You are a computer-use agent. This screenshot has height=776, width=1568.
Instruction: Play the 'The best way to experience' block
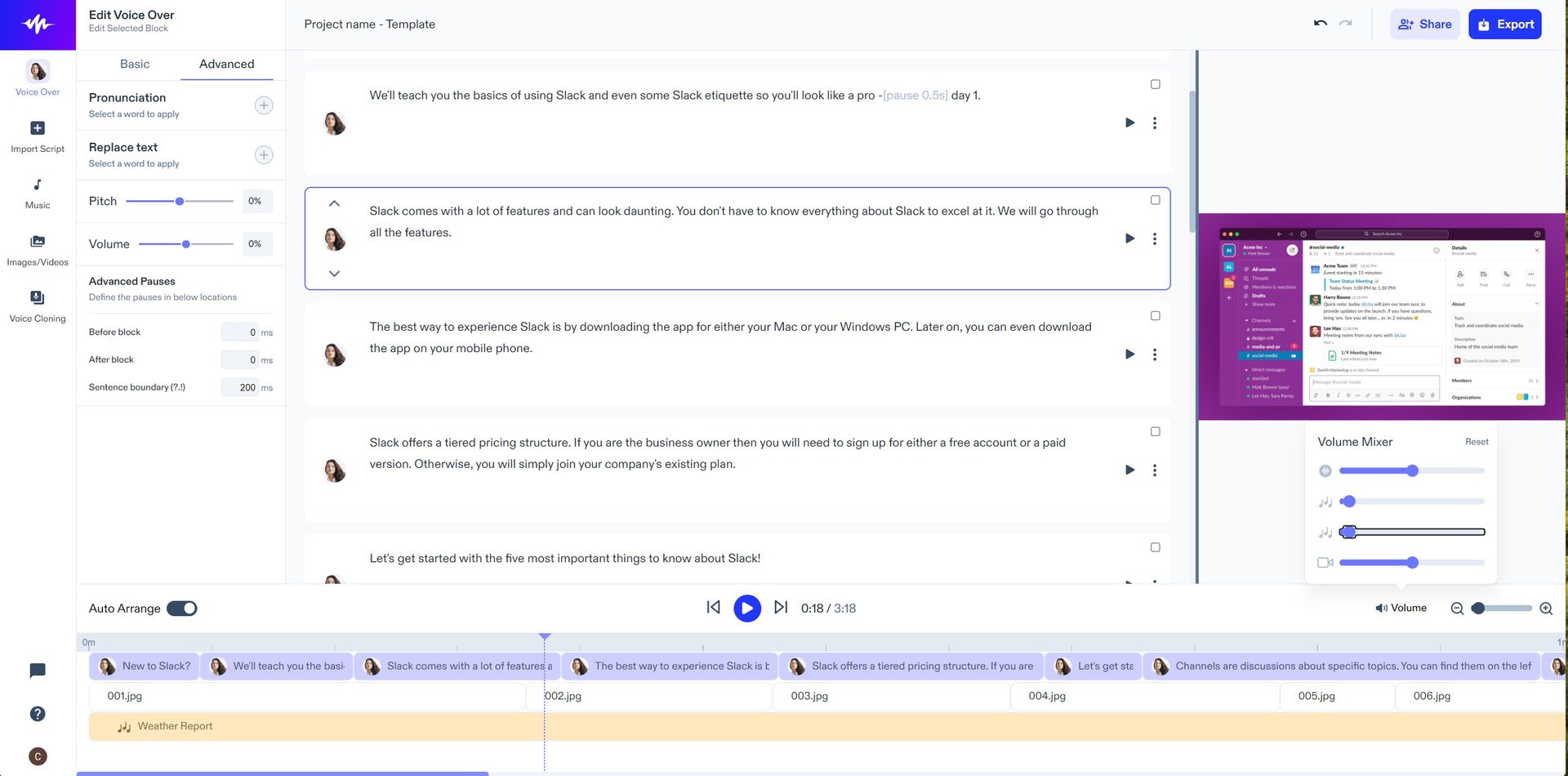(x=1130, y=355)
